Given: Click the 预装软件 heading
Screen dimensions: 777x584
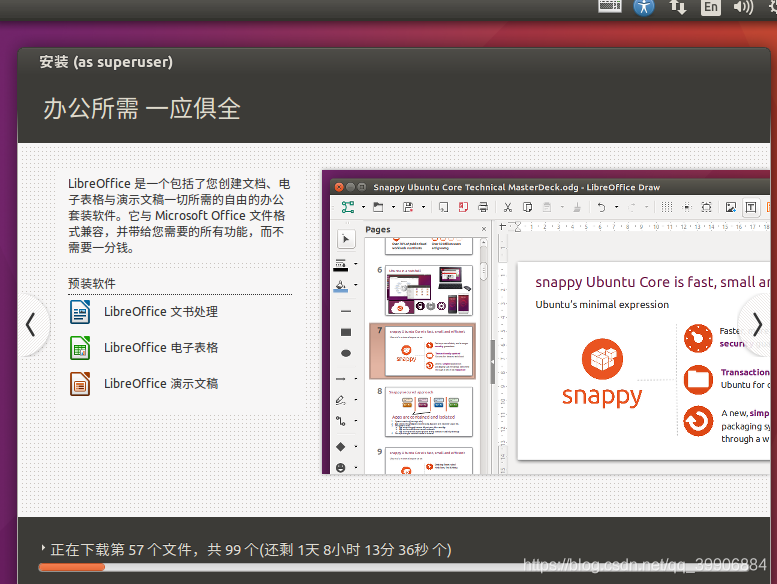Looking at the screenshot, I should point(92,283).
